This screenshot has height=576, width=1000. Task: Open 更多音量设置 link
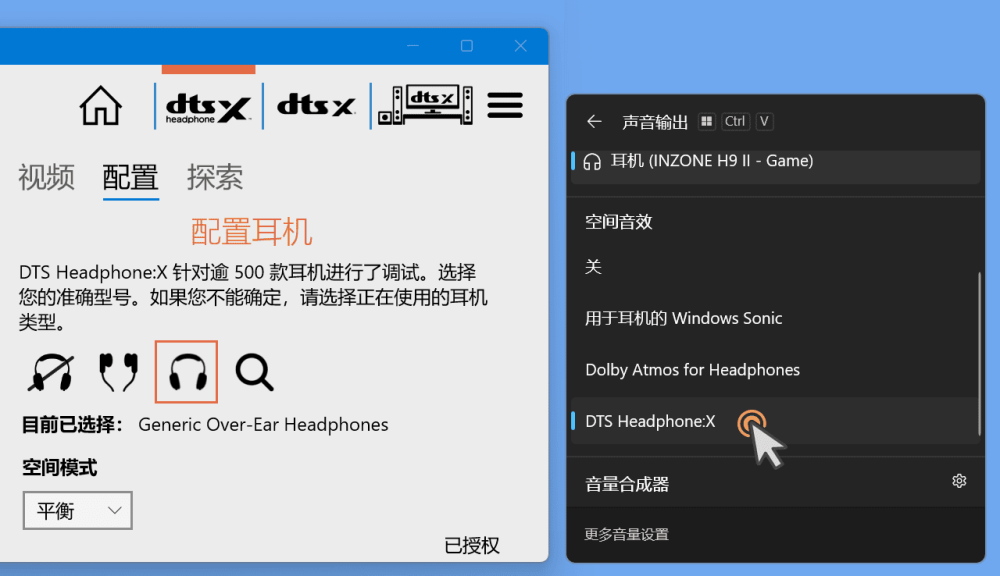click(x=626, y=535)
